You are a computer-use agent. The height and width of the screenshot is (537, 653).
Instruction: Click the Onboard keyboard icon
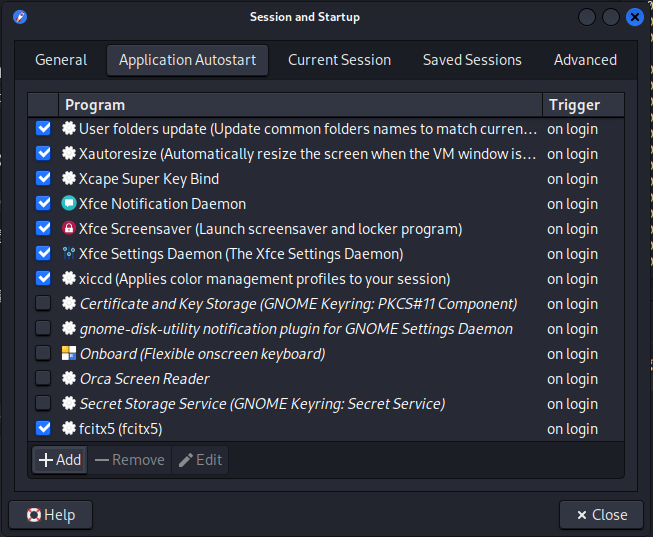pyautogui.click(x=69, y=353)
